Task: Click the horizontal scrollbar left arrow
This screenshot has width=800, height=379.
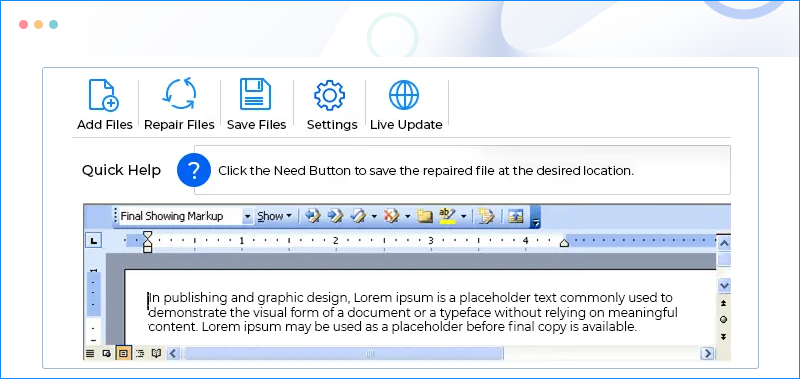Action: pos(173,353)
